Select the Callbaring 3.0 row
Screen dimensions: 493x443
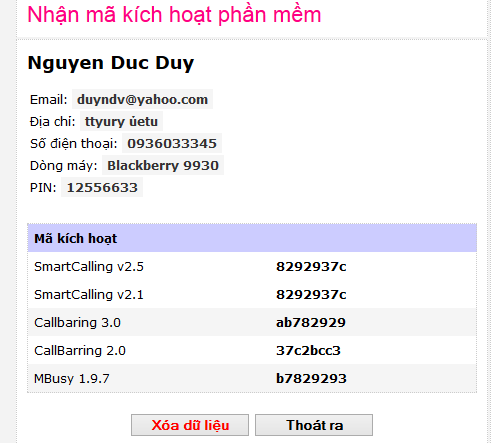[x=252, y=322]
